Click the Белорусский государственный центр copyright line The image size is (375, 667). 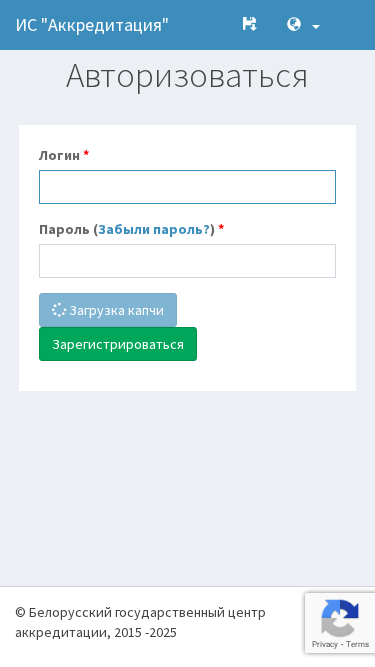tap(140, 613)
